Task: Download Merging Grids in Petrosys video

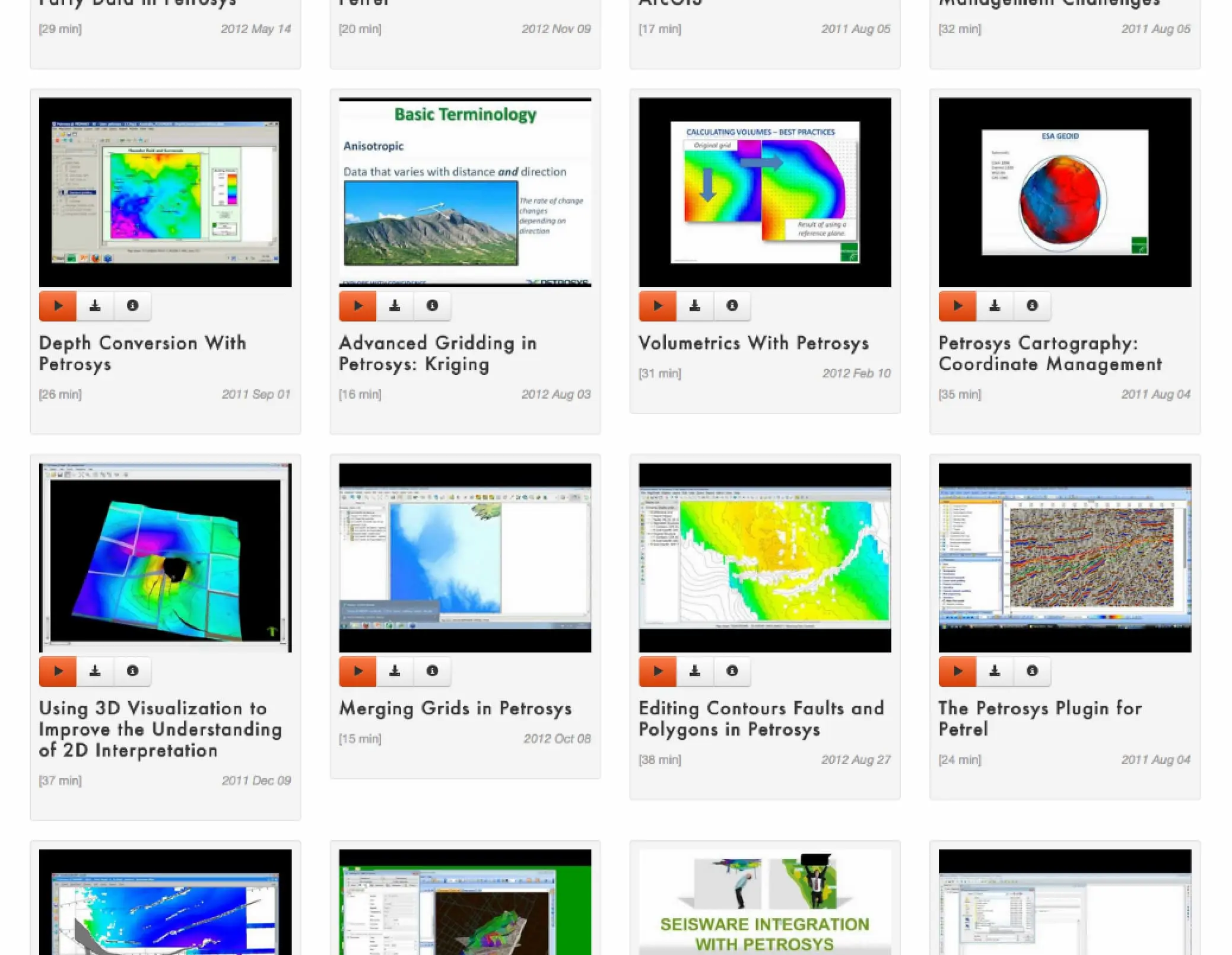Action: coord(395,671)
